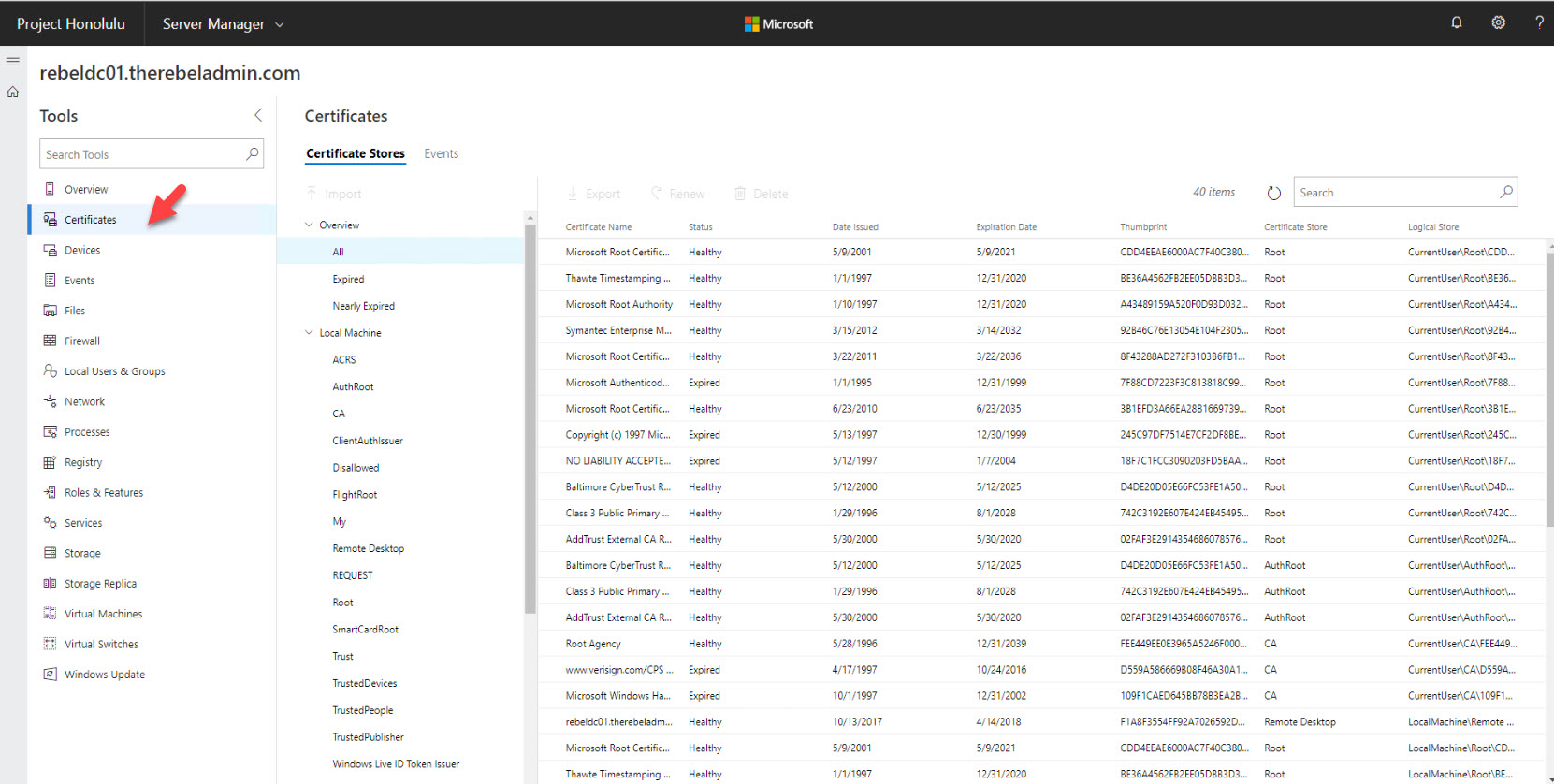Select the www.verisign.com/CPS certificate row
Image resolution: width=1554 pixels, height=784 pixels.
[1041, 670]
